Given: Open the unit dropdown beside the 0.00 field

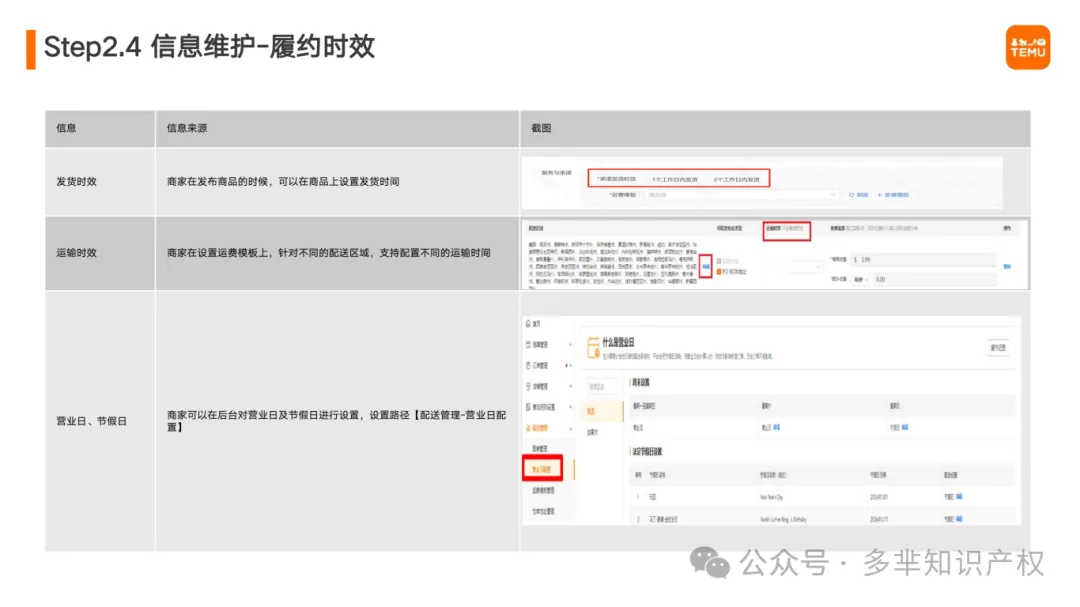Looking at the screenshot, I should [861, 279].
